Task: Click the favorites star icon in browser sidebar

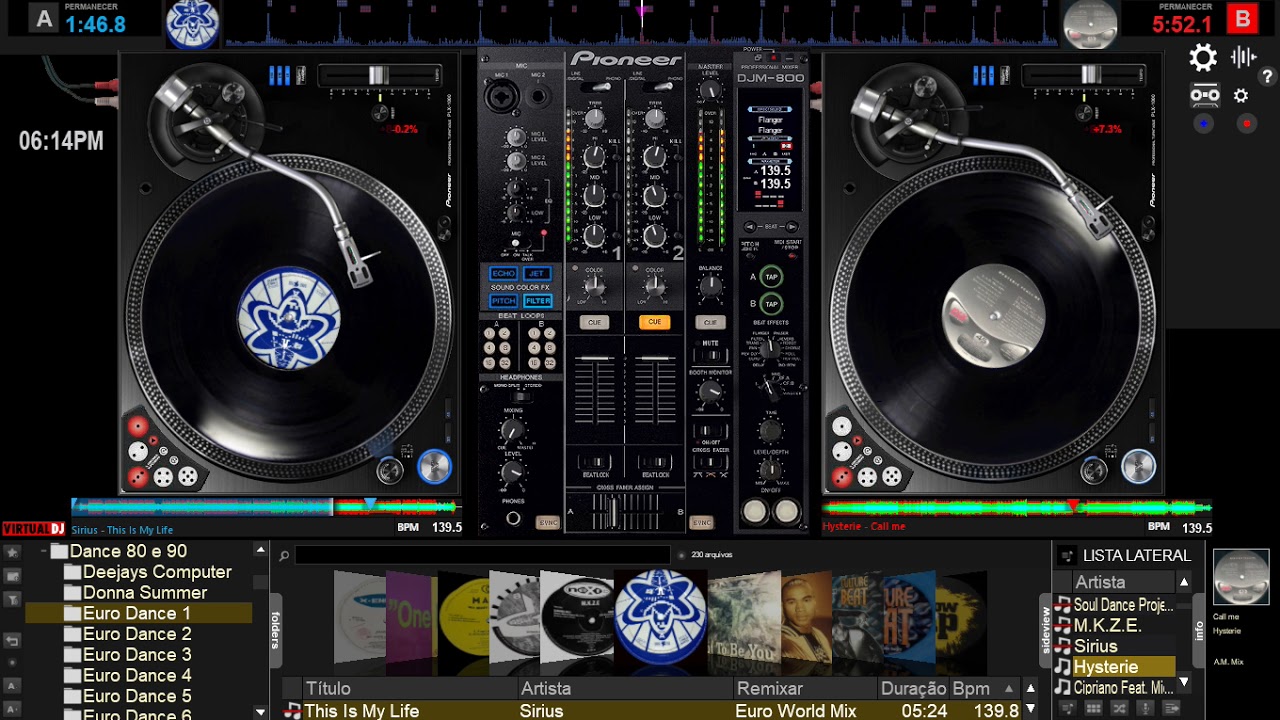Action: tap(12, 552)
